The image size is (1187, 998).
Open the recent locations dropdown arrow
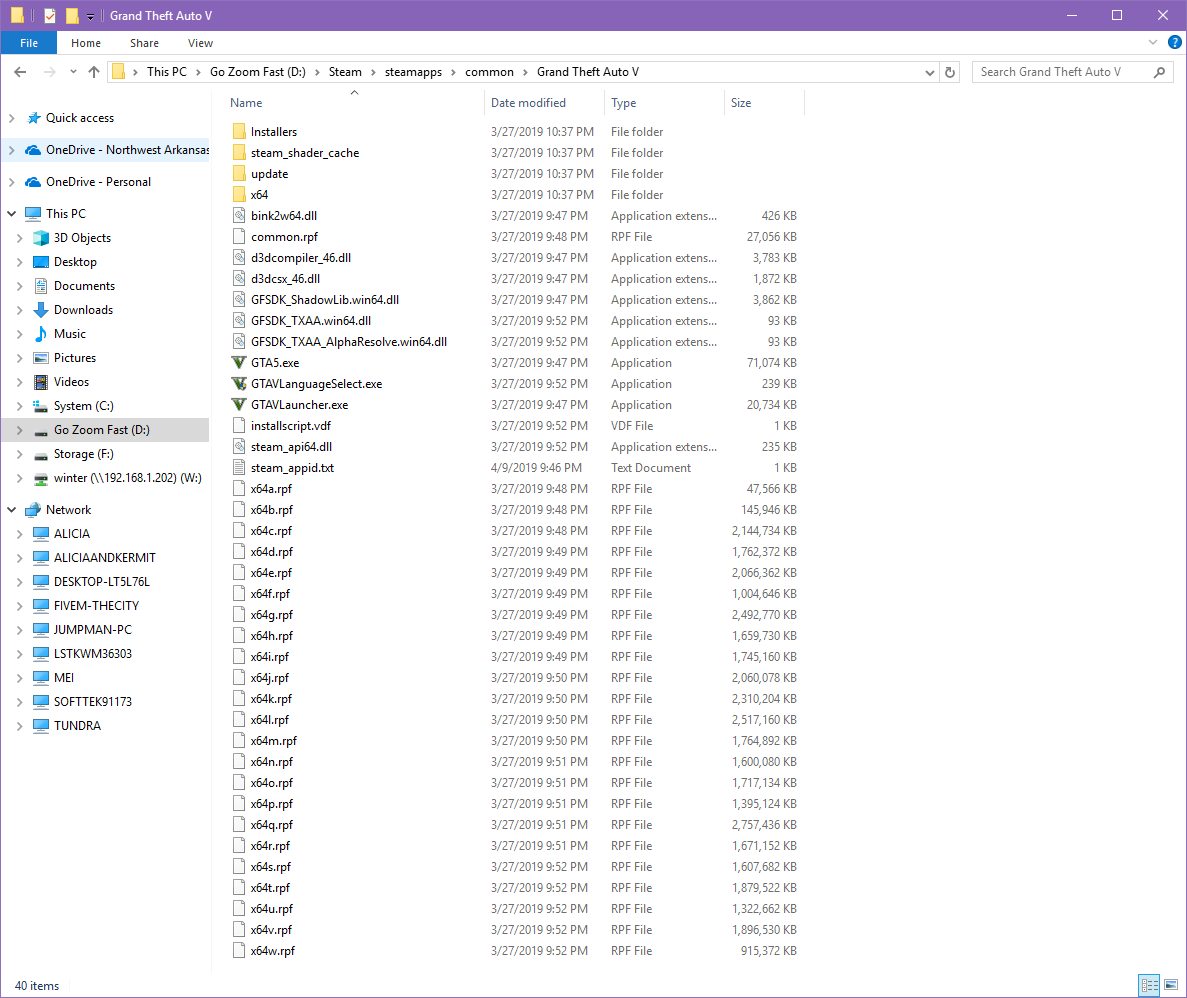click(x=73, y=72)
